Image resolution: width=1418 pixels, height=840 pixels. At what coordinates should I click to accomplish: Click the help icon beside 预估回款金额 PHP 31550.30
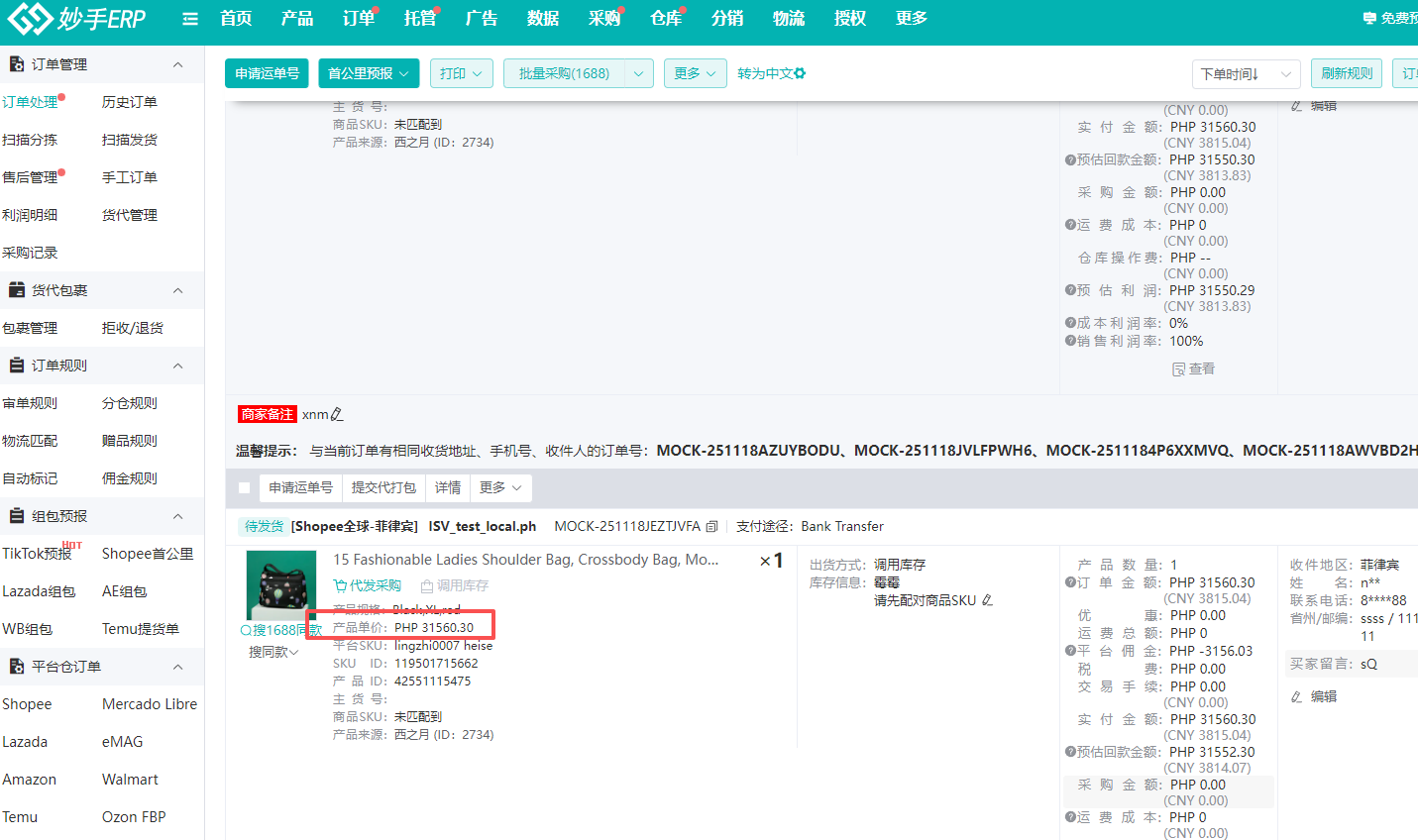pos(1070,159)
